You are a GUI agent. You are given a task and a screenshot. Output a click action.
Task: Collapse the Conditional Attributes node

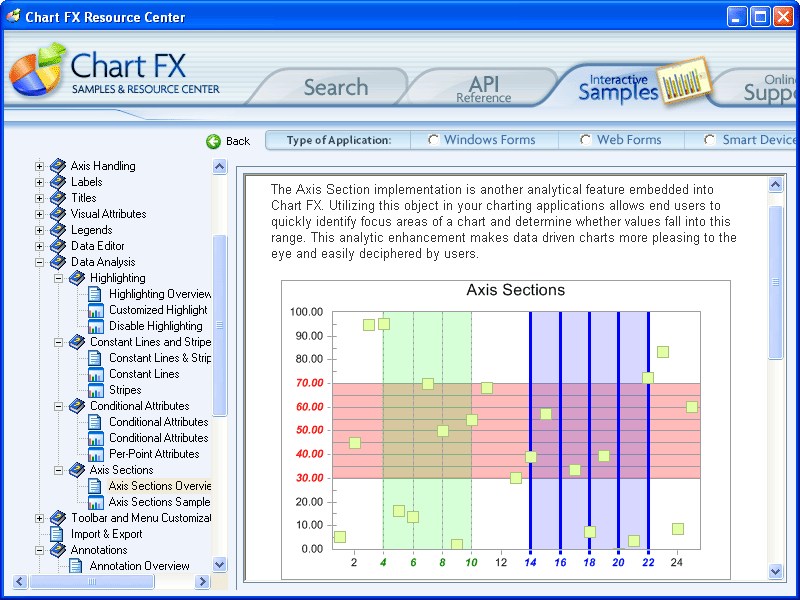(59, 407)
